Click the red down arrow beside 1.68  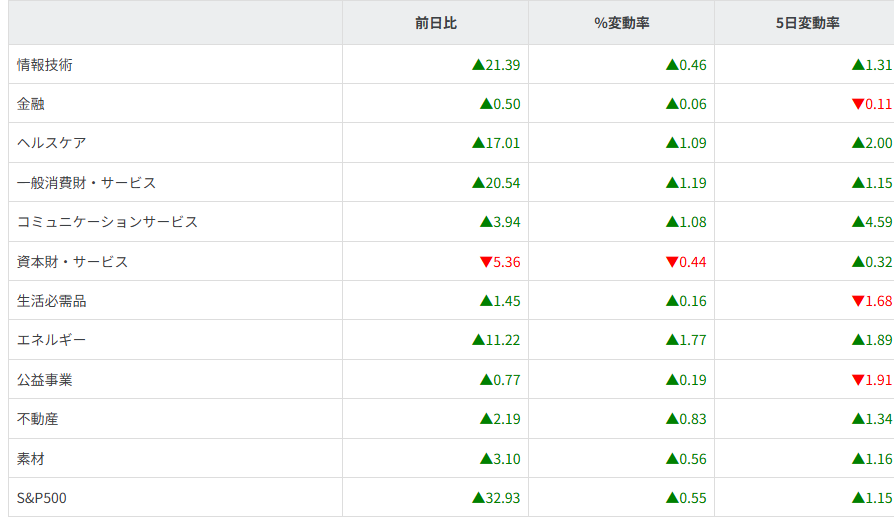coord(858,301)
